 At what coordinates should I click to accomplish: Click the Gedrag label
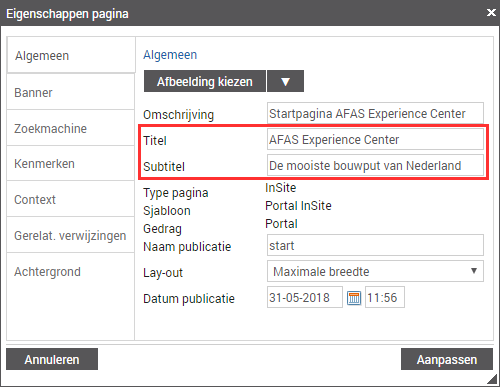162,229
